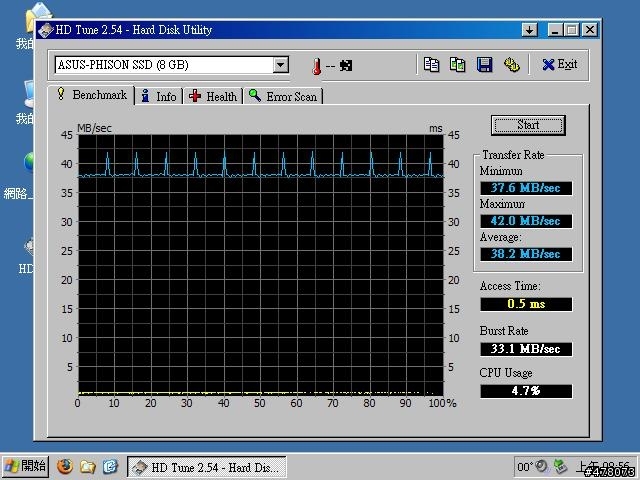Click the copy info to clipboard icon
Image resolution: width=640 pixels, height=480 pixels.
point(431,64)
